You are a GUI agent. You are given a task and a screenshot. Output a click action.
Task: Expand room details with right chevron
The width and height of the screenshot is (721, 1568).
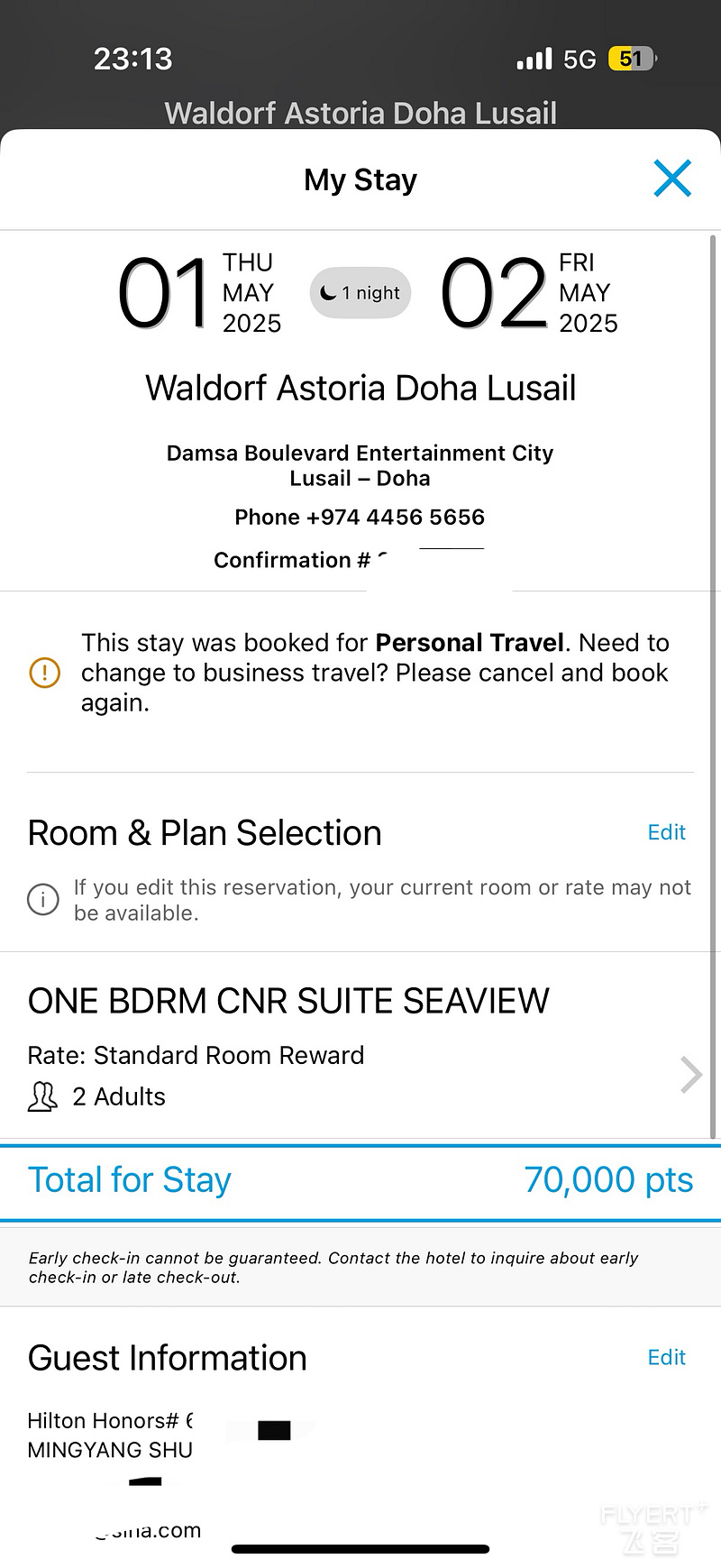point(690,1074)
